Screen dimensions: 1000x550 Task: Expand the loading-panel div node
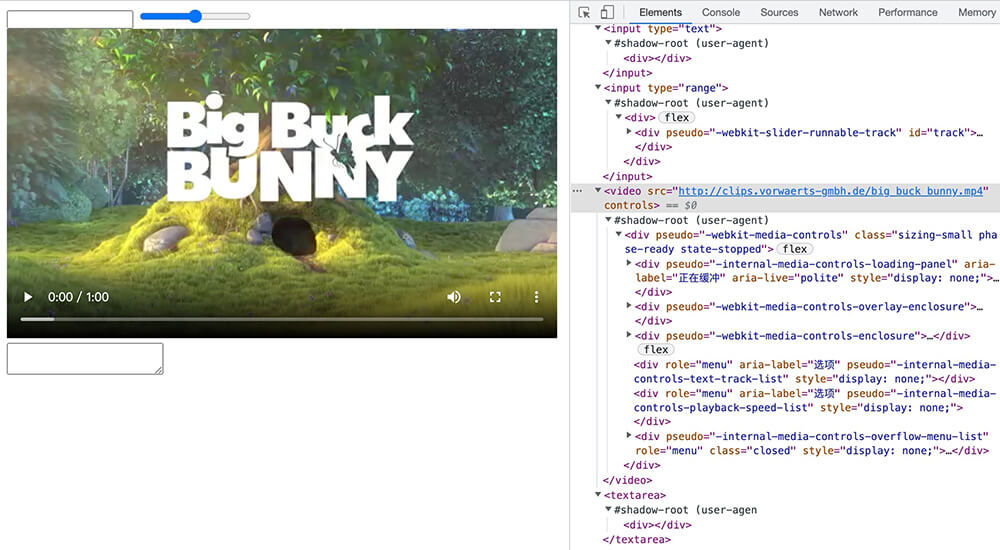tap(629, 263)
